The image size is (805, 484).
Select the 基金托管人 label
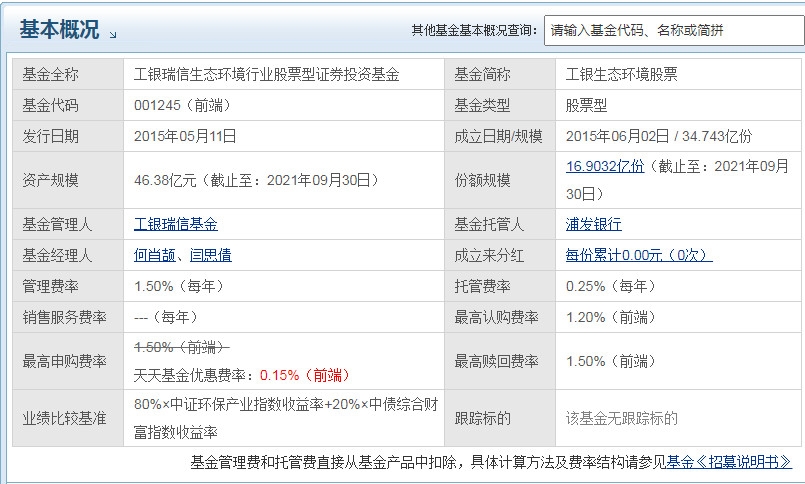(x=489, y=224)
